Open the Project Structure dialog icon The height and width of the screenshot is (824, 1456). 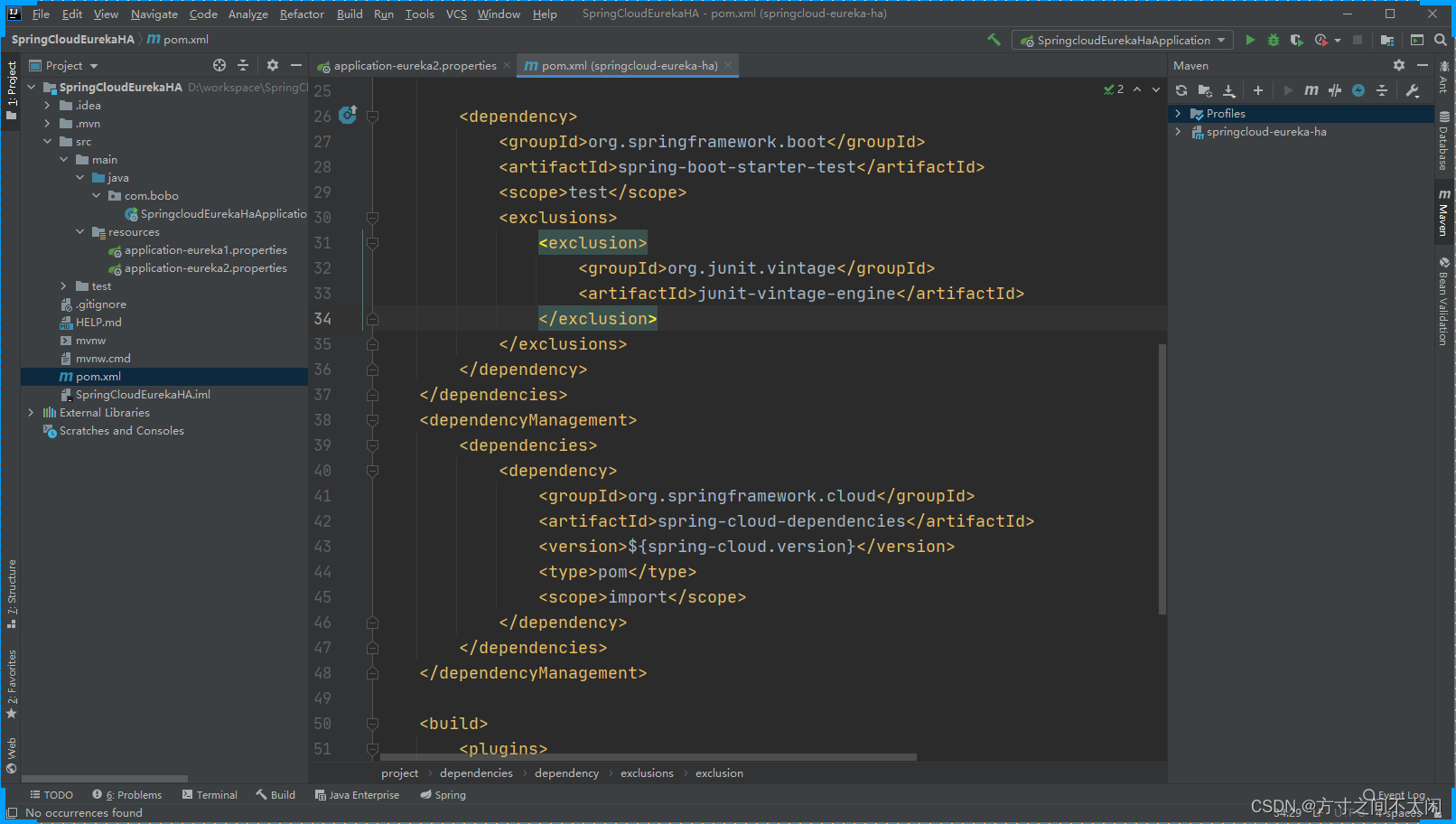coord(1387,40)
